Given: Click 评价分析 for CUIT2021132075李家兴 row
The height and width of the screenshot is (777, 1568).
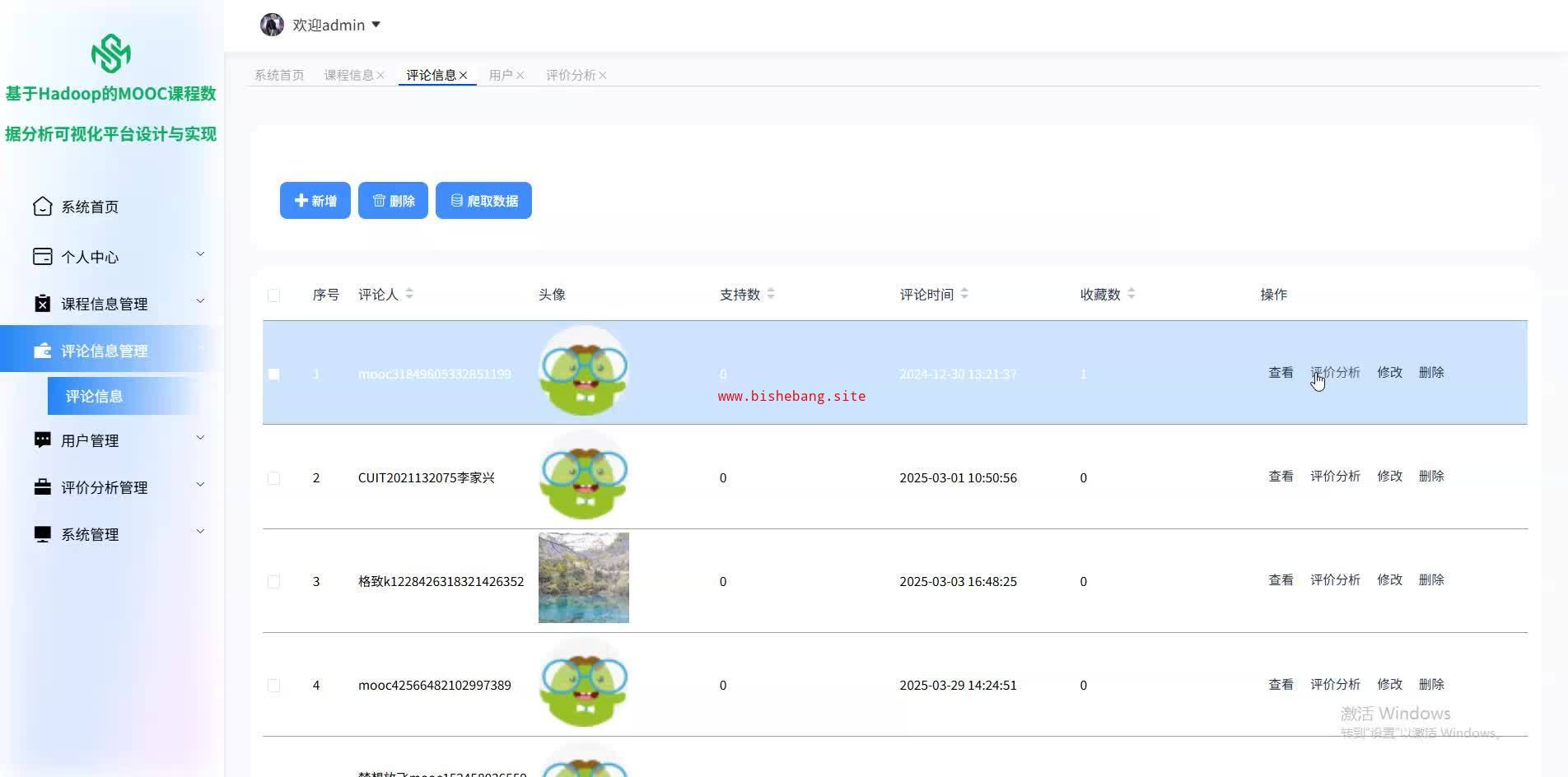Looking at the screenshot, I should (1335, 477).
